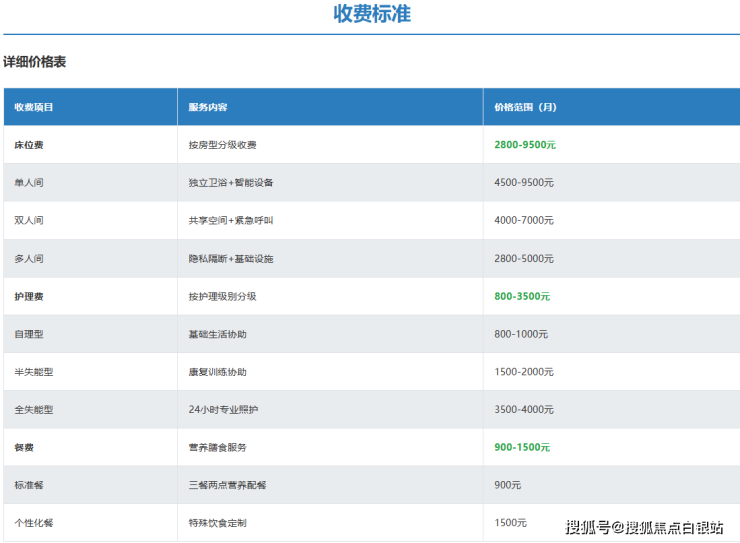Select the 餐费 category row label
The width and height of the screenshot is (740, 543).
click(x=25, y=448)
